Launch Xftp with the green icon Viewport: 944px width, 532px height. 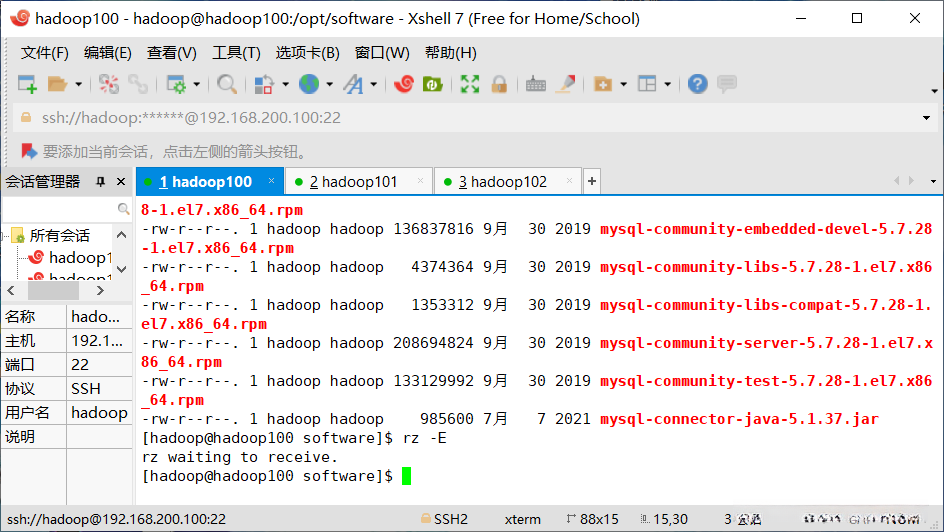(433, 84)
